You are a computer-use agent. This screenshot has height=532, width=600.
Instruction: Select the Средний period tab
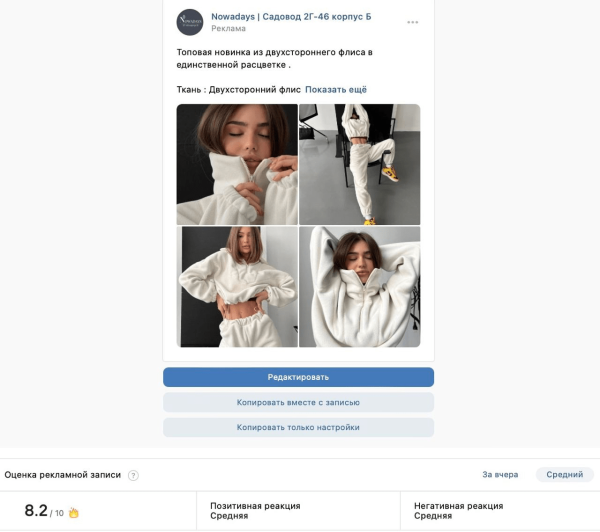pos(565,475)
